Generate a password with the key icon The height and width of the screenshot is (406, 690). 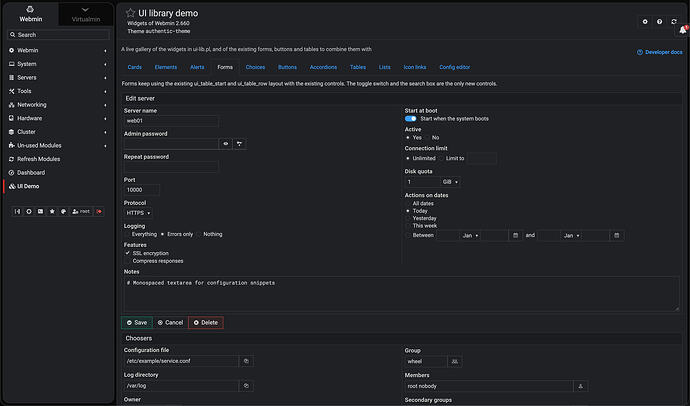pyautogui.click(x=239, y=144)
